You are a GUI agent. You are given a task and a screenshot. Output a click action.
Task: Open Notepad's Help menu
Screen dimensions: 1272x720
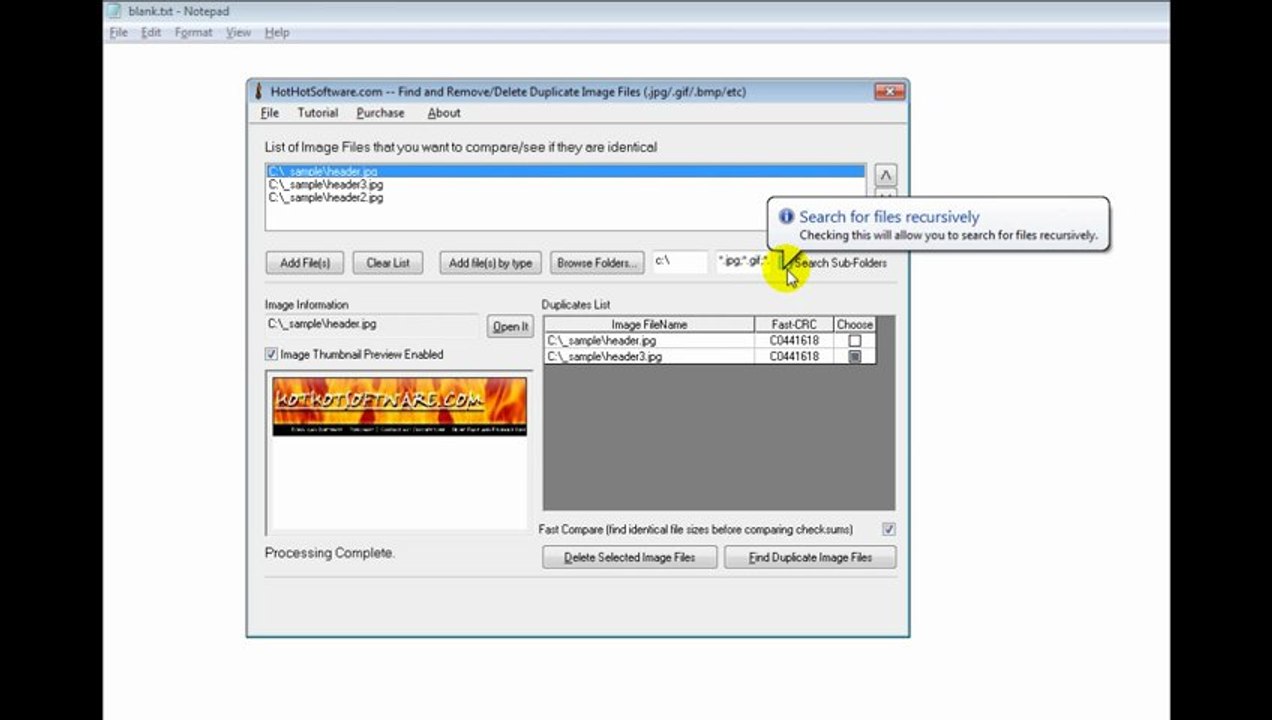[x=277, y=32]
